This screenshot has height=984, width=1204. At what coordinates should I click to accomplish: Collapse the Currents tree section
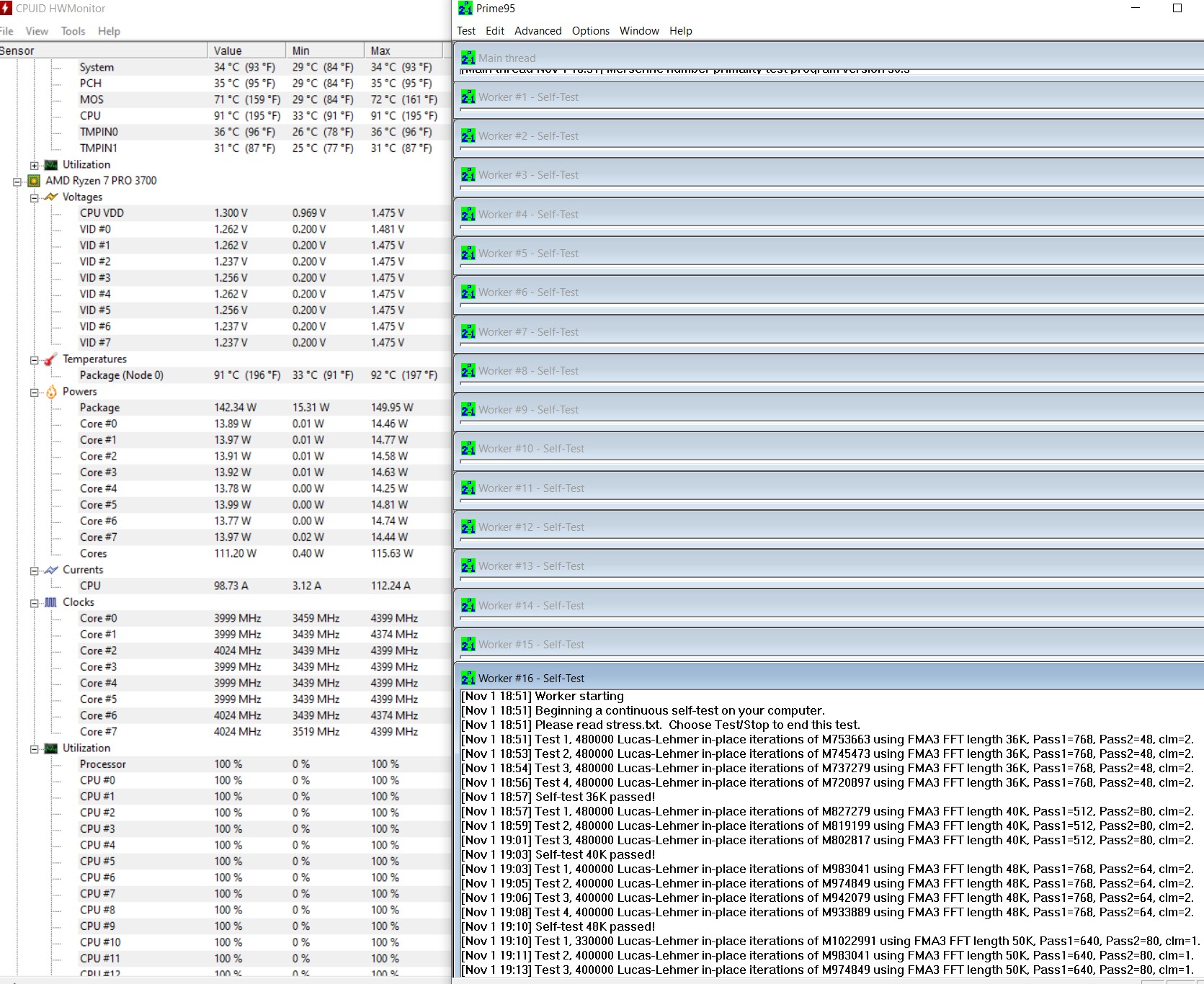tap(34, 571)
